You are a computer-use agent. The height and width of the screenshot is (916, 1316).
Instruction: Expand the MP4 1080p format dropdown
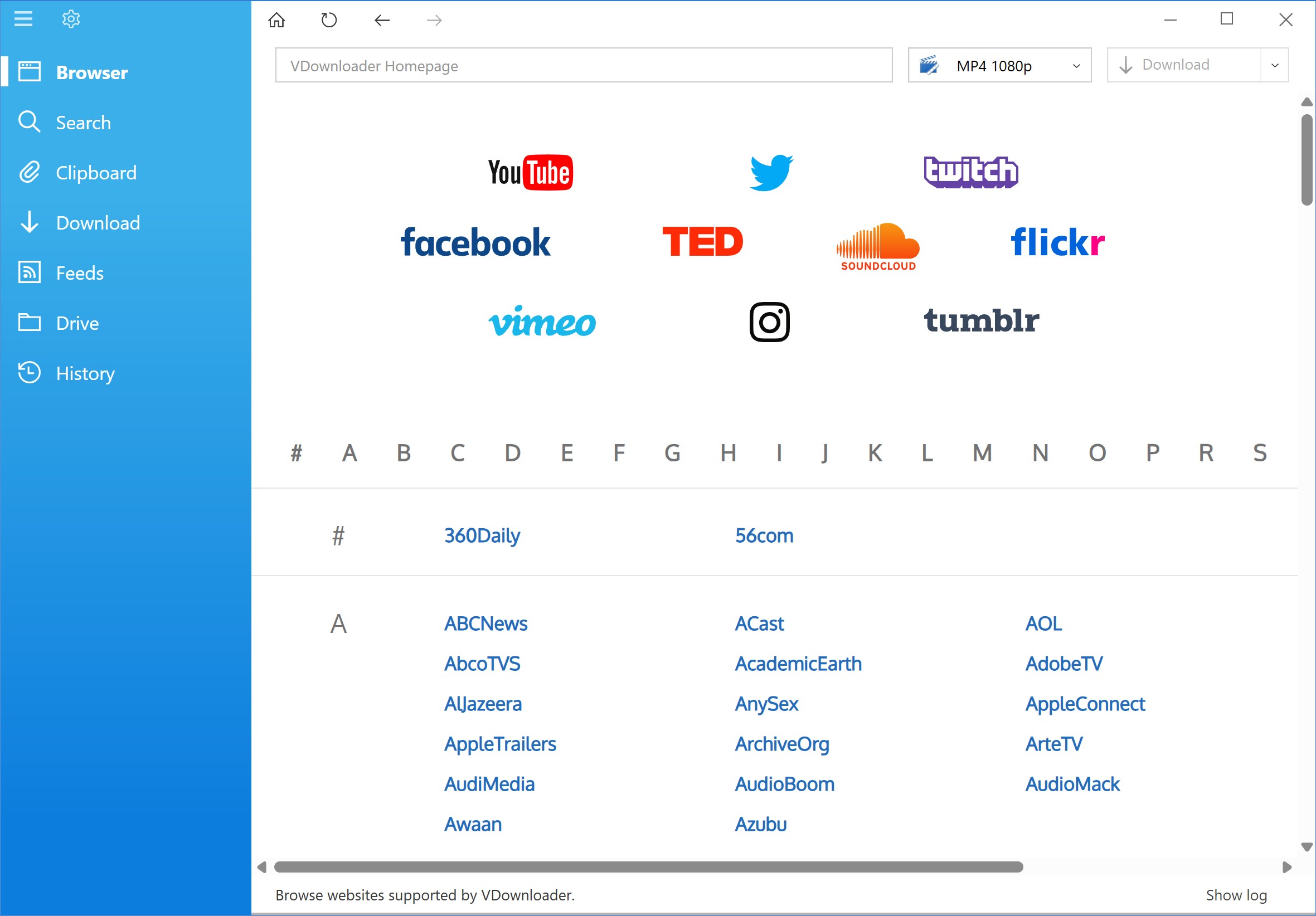point(999,65)
